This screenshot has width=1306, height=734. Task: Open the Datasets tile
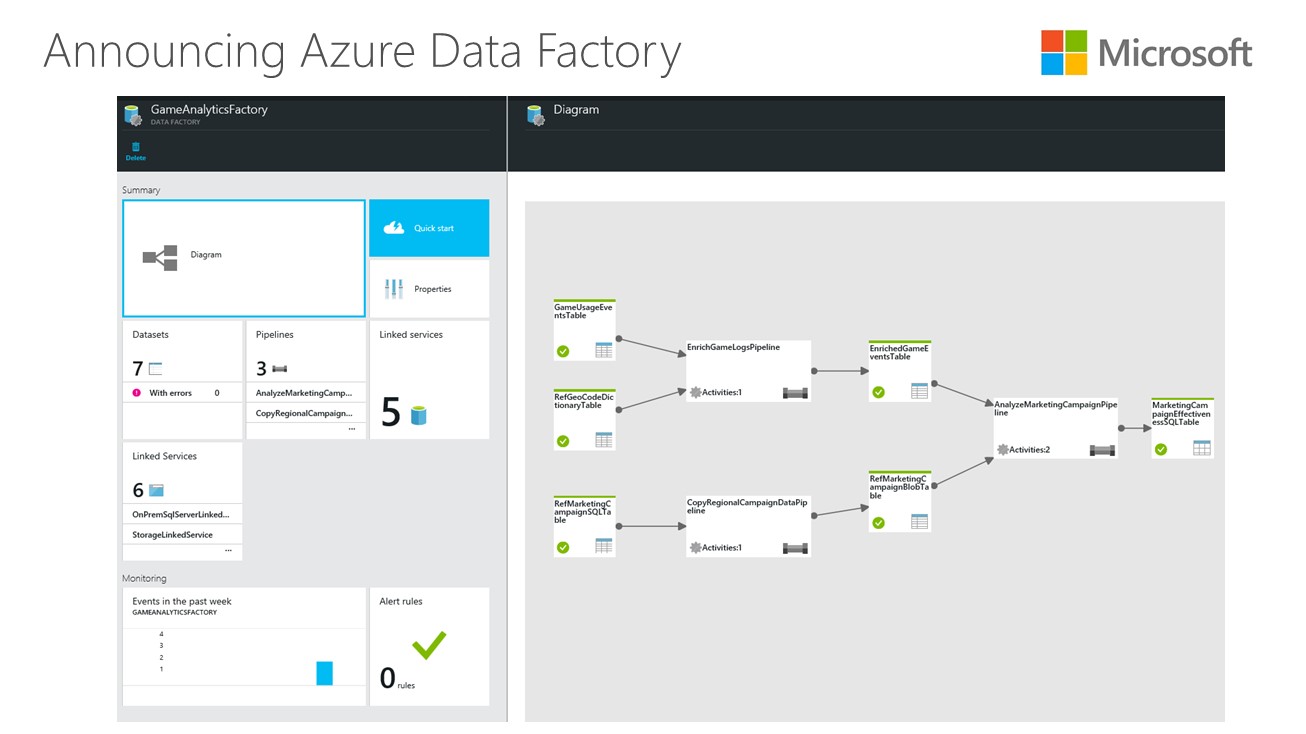coord(182,379)
